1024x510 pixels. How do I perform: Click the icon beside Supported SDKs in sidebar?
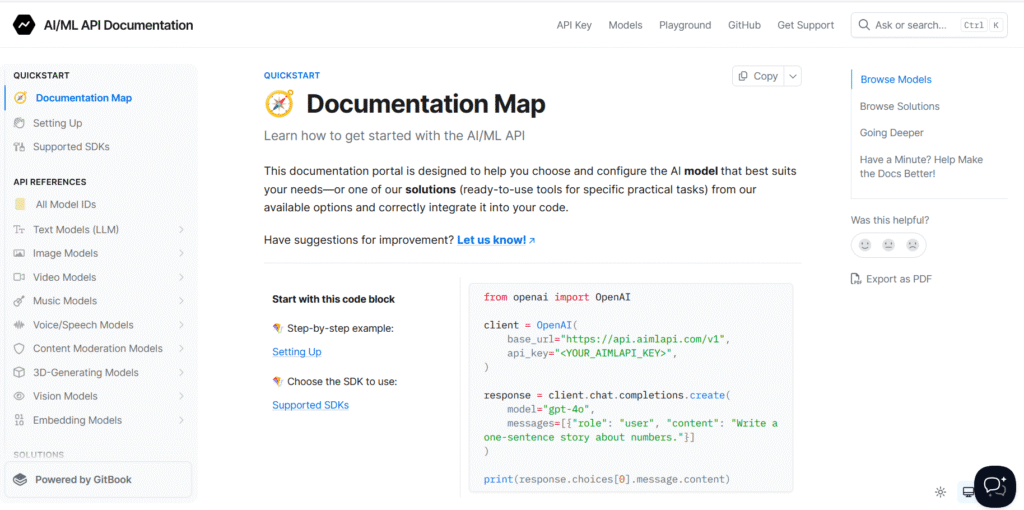coord(20,147)
